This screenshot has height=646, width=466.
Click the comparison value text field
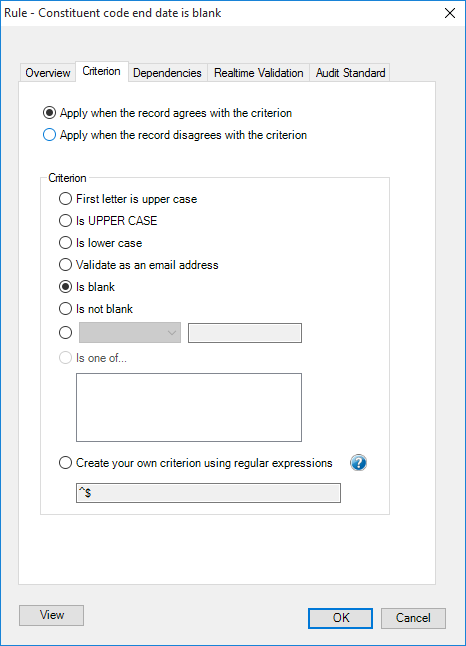tap(245, 333)
